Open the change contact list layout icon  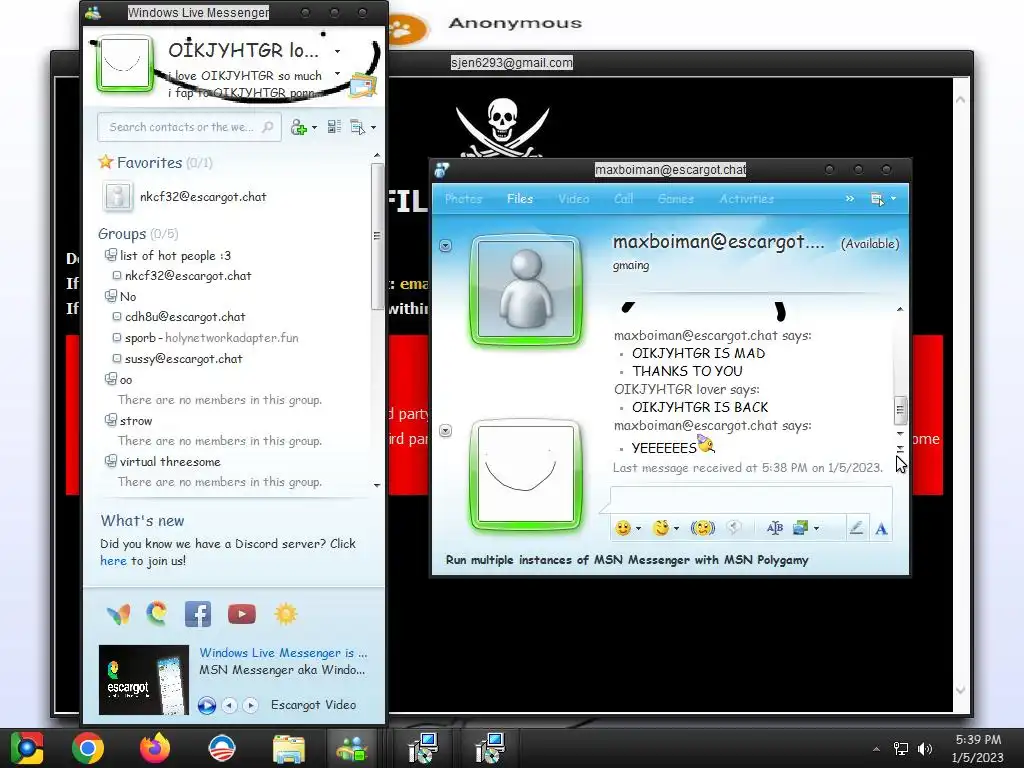(334, 127)
